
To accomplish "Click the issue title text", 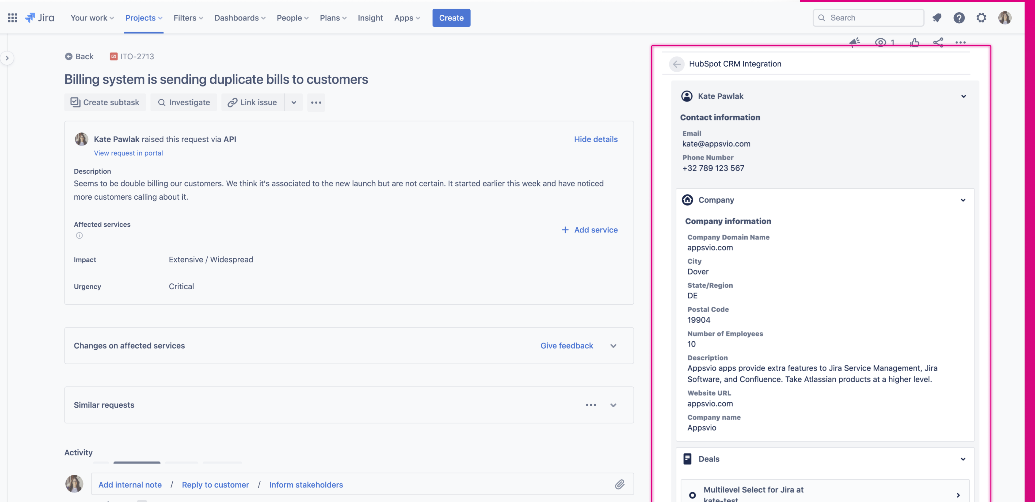I will pos(216,79).
